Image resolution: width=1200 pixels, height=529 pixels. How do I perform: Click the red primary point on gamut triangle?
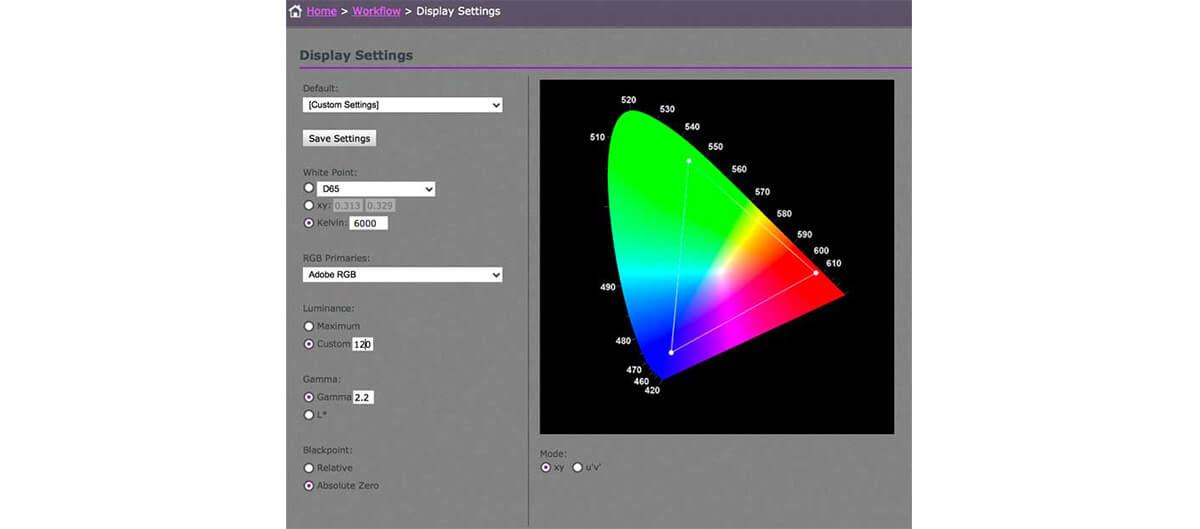pos(816,272)
